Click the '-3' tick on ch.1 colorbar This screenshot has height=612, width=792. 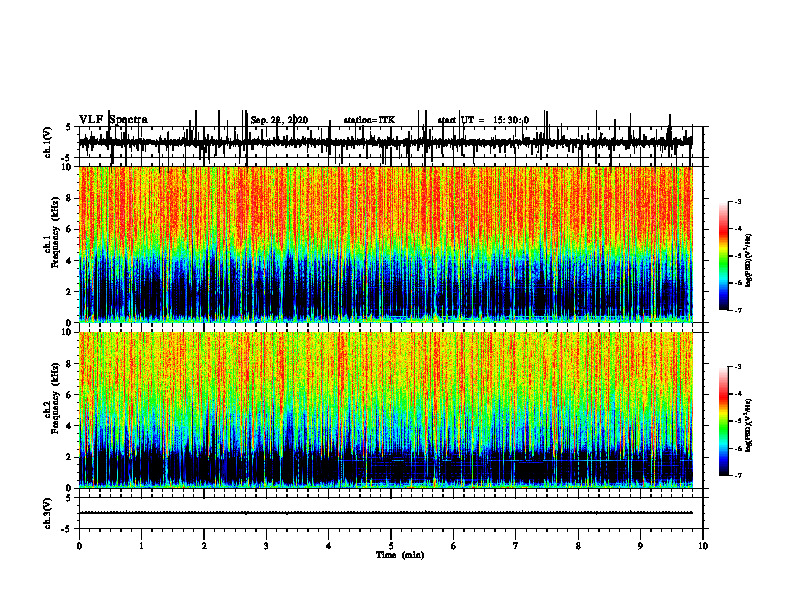point(737,202)
